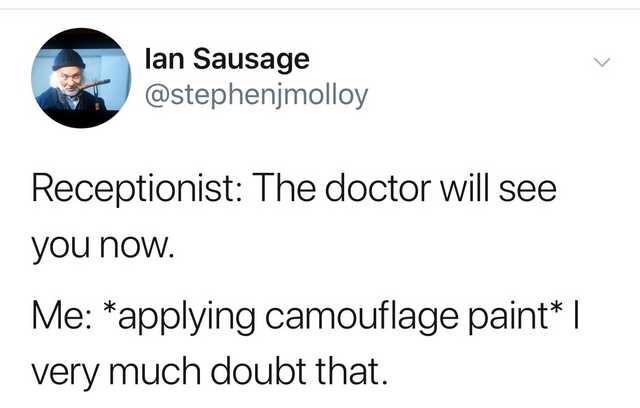Click the word "Sausage" in the display name
Viewport: 640px width, 408px height.
(x=251, y=60)
